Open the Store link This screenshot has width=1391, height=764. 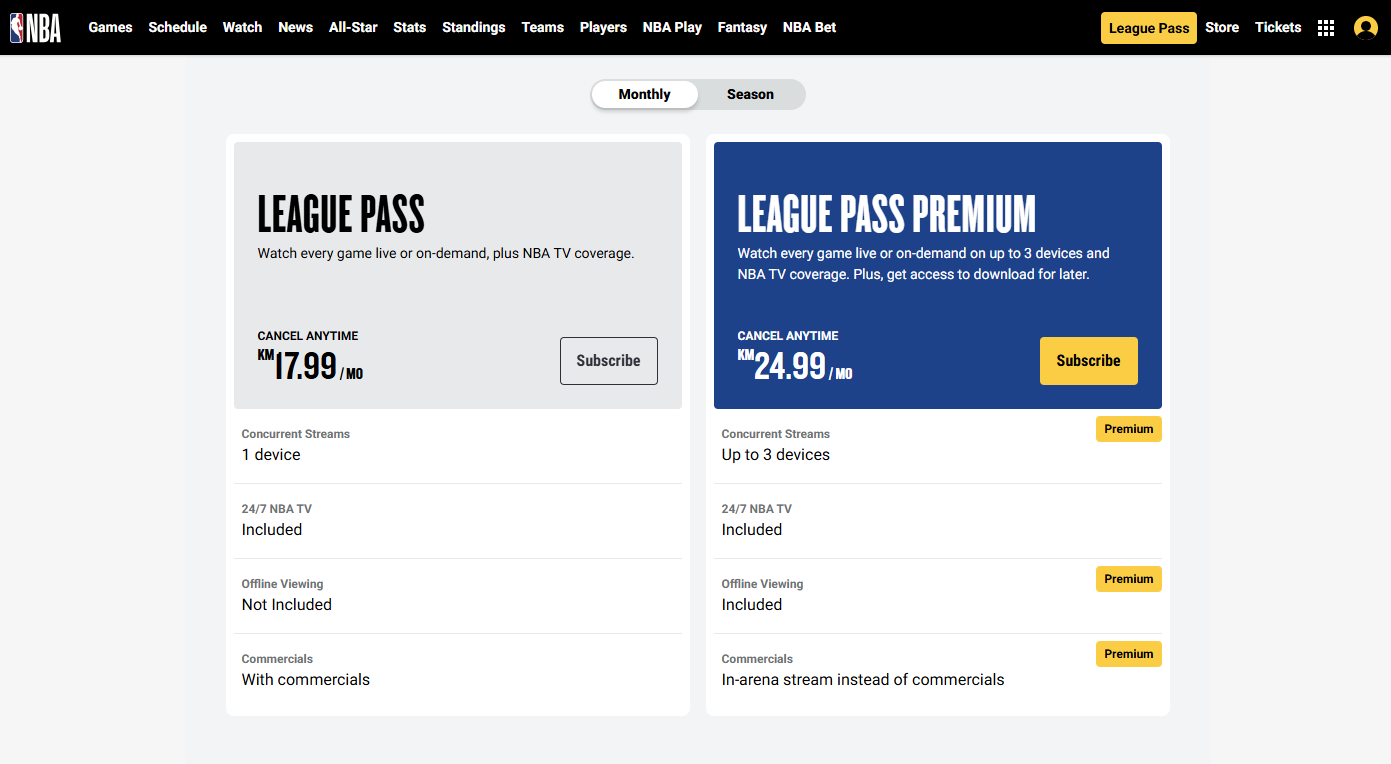[1222, 27]
